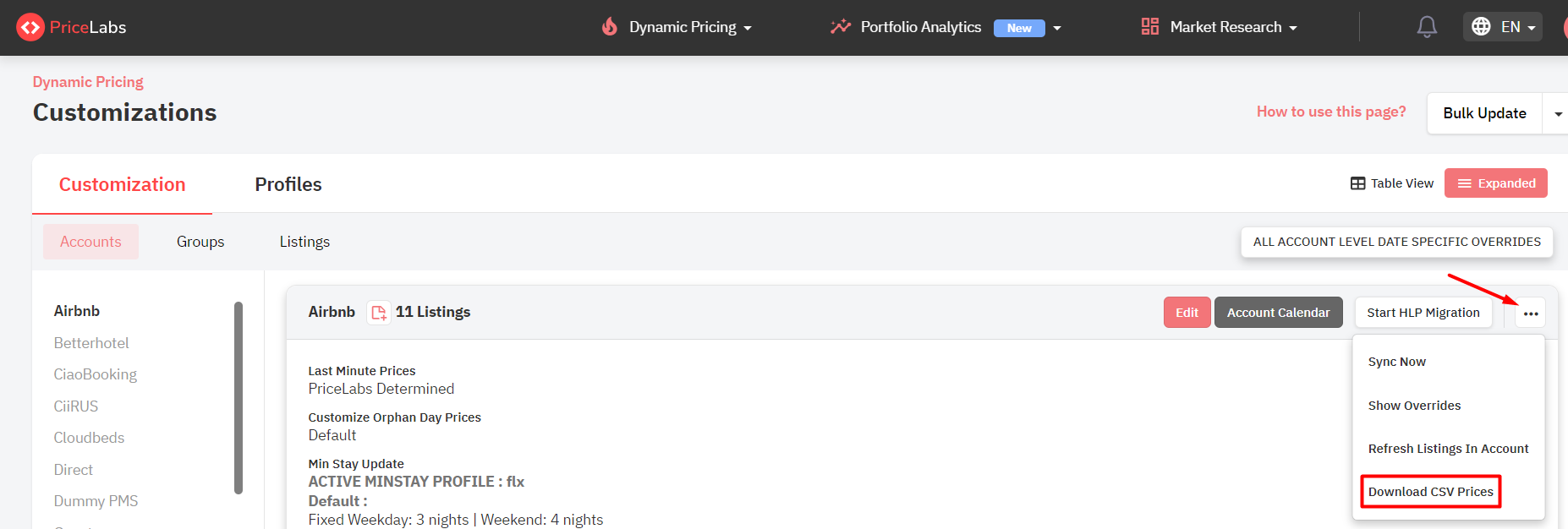This screenshot has width=1568, height=529.
Task: Click the Bulk Update button
Action: [1484, 114]
